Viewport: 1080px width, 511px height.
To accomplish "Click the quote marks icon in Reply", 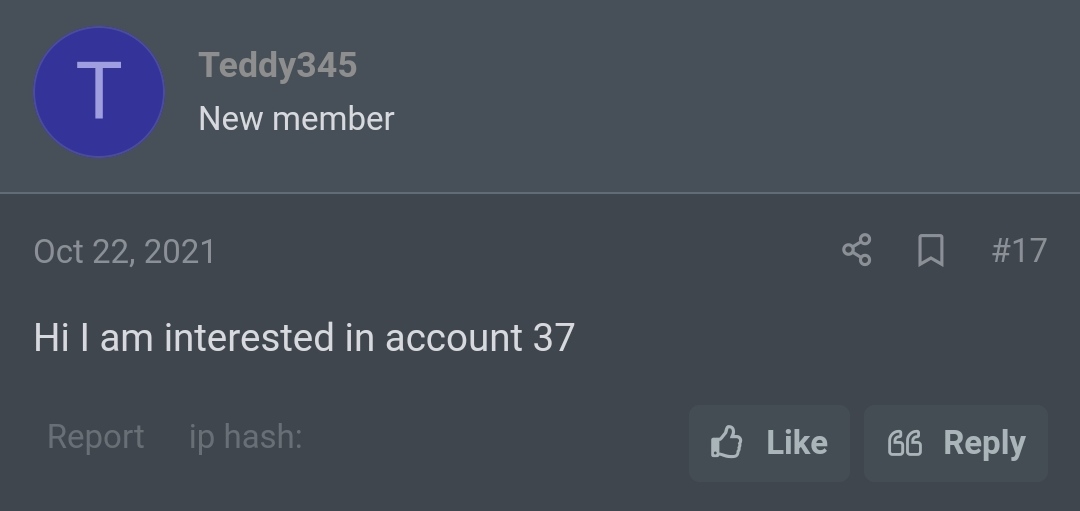I will 905,443.
